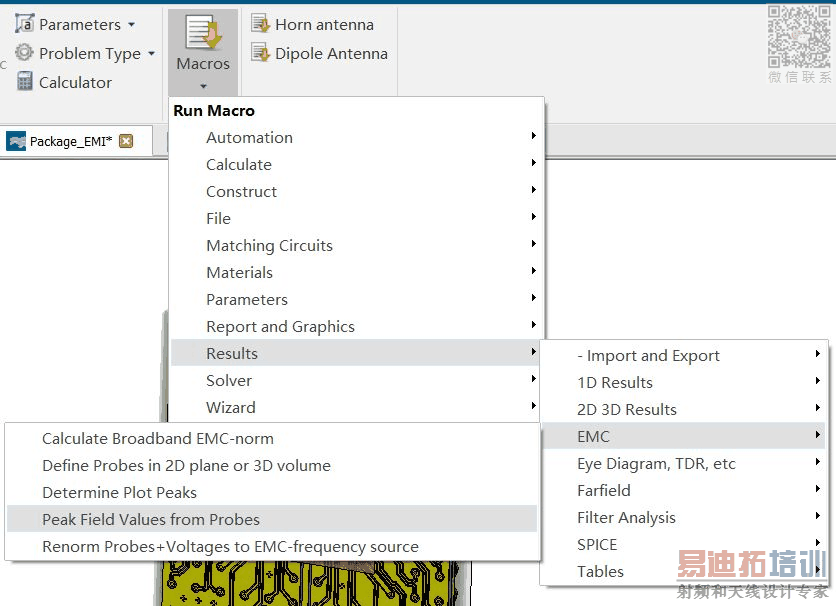Open the Automation submenu
836x606 pixels.
click(x=356, y=138)
